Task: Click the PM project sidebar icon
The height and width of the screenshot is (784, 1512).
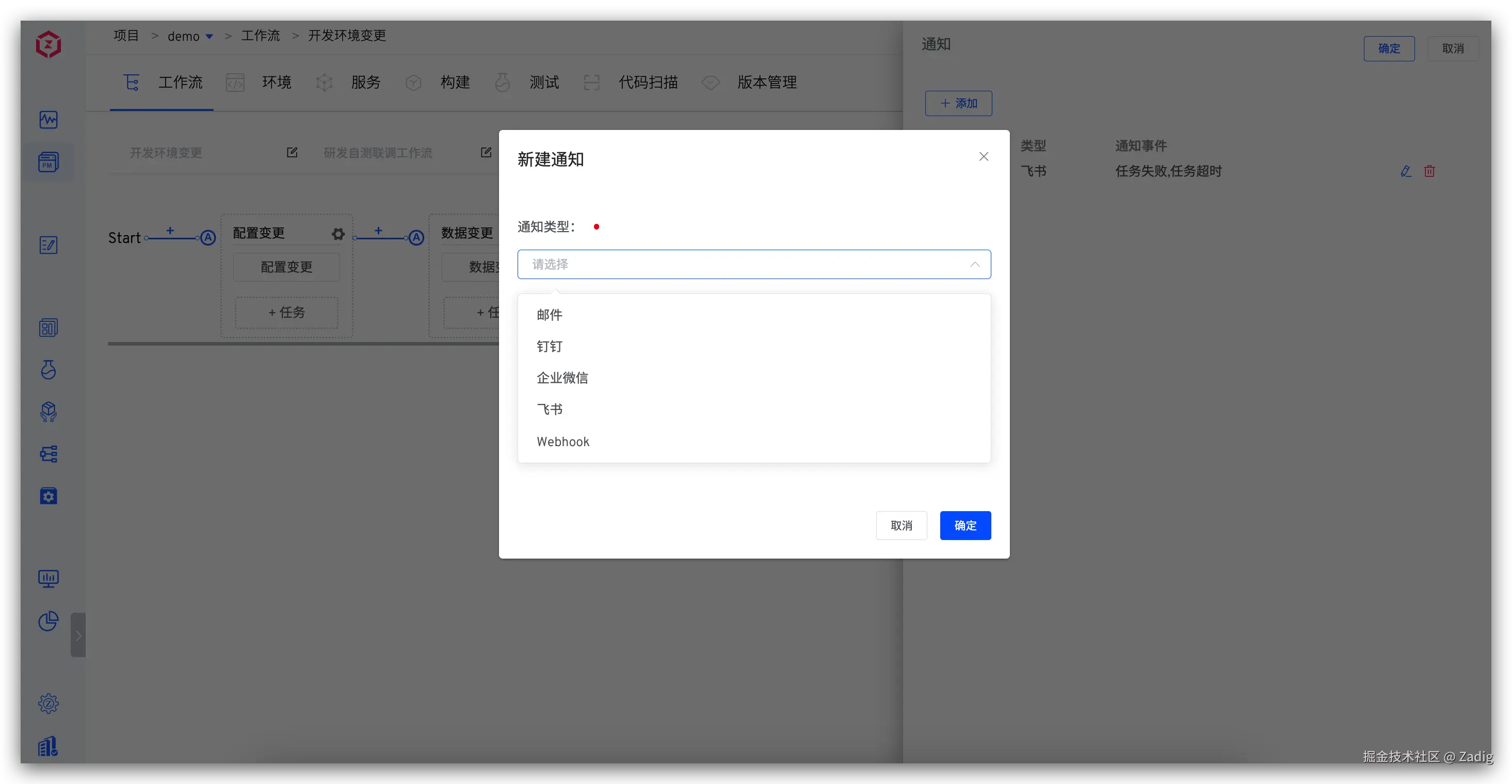Action: (48, 162)
